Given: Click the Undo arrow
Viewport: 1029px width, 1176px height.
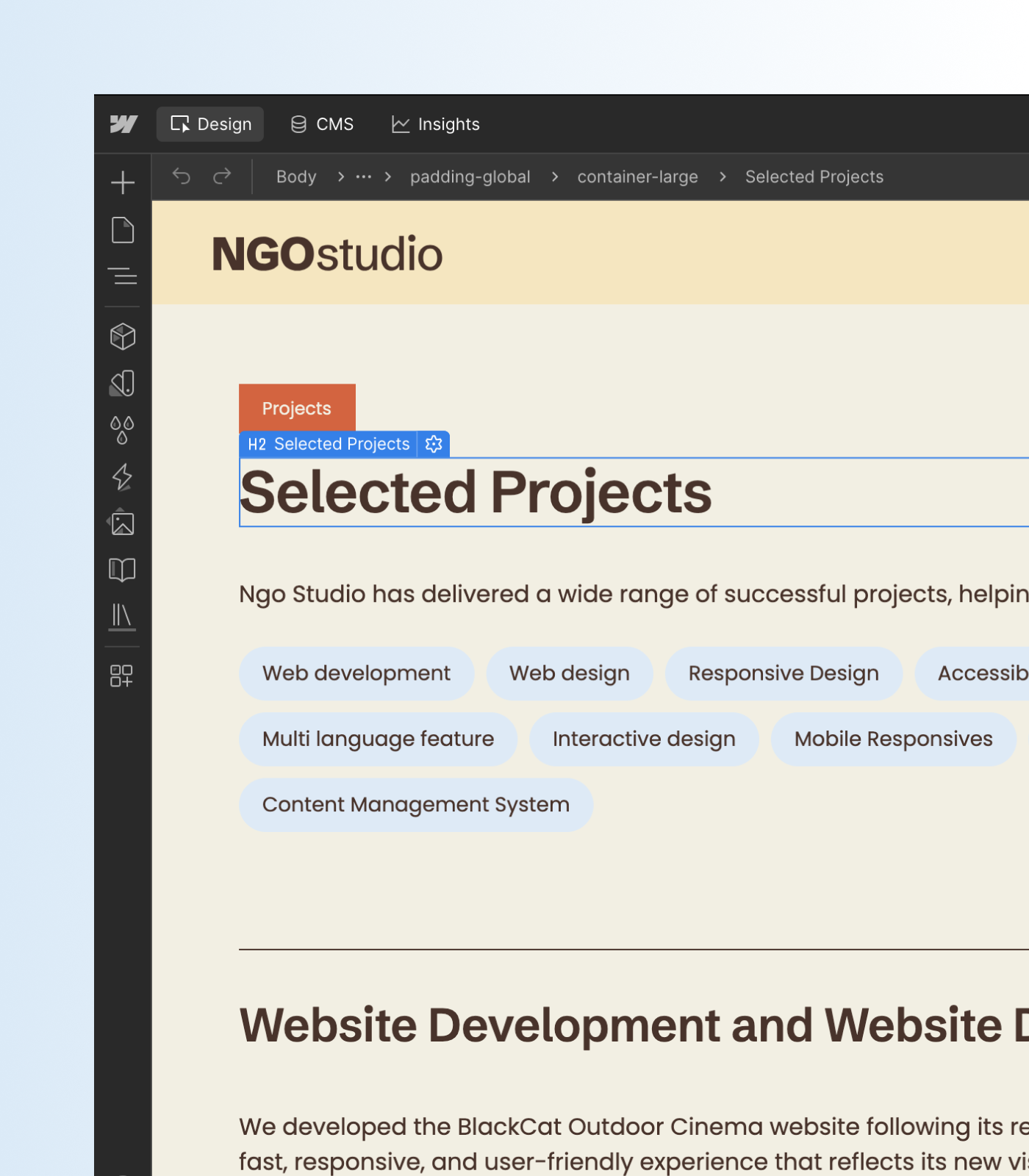Looking at the screenshot, I should (182, 176).
